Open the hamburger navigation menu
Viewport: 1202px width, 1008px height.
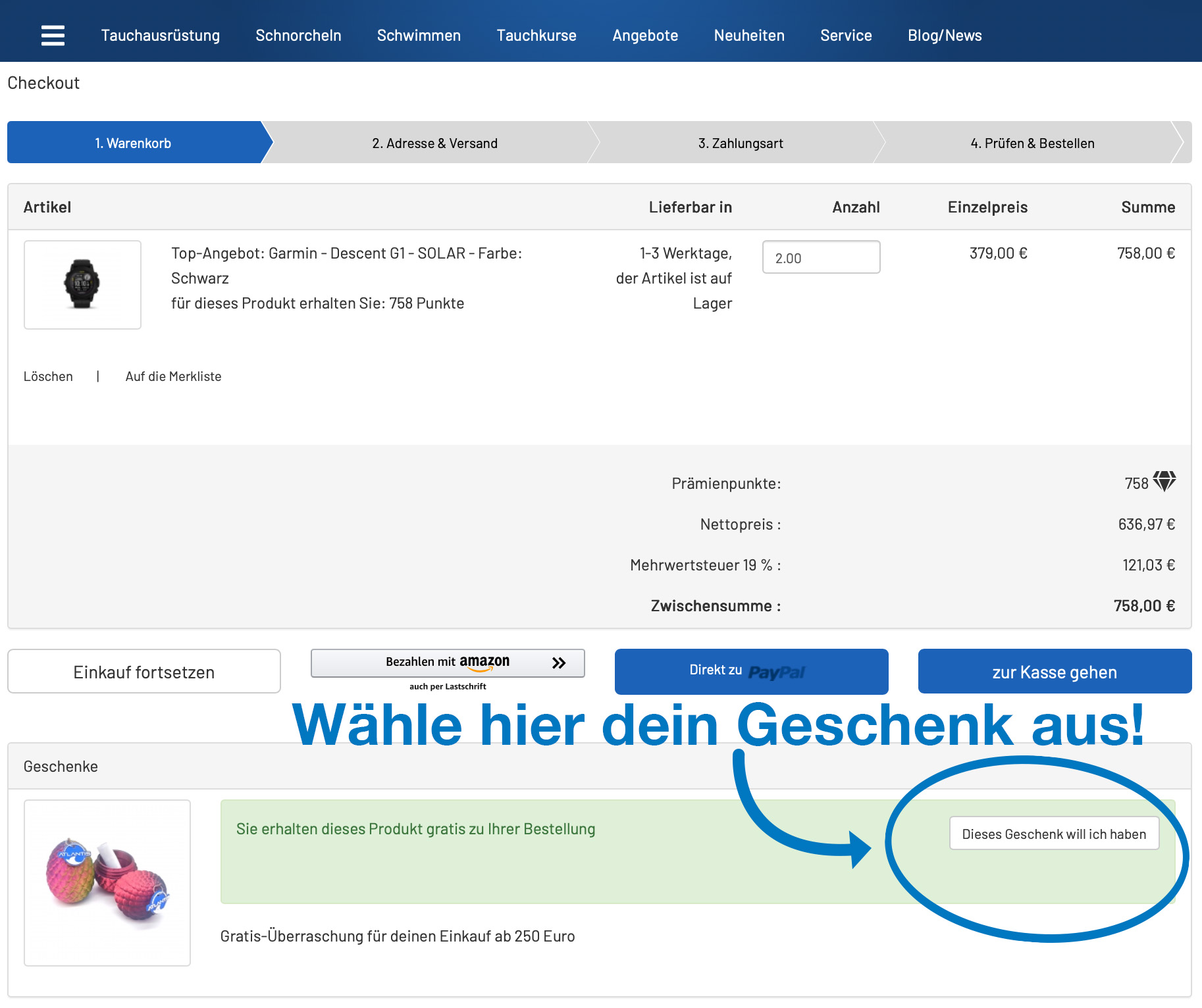53,36
